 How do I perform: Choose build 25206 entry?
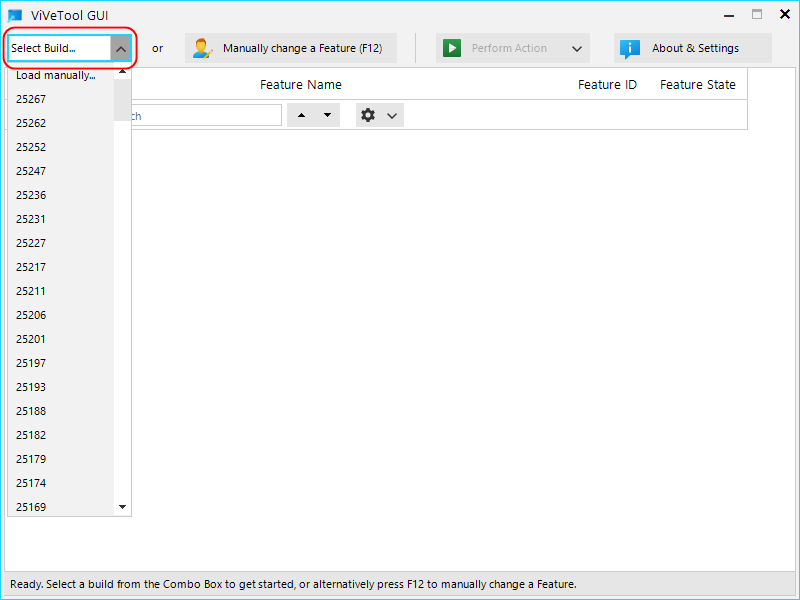pos(61,315)
